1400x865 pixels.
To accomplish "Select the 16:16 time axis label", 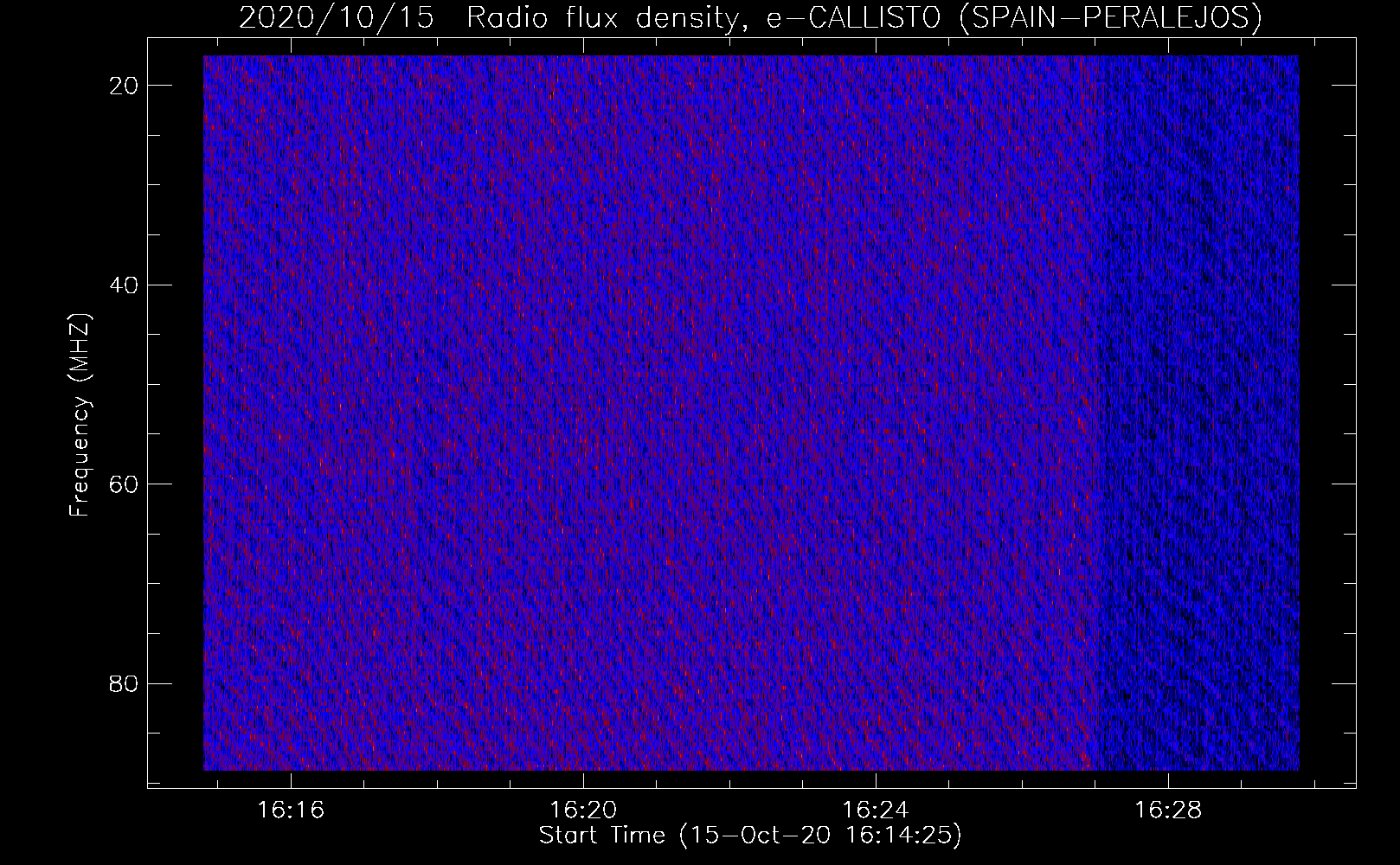I will (x=292, y=811).
